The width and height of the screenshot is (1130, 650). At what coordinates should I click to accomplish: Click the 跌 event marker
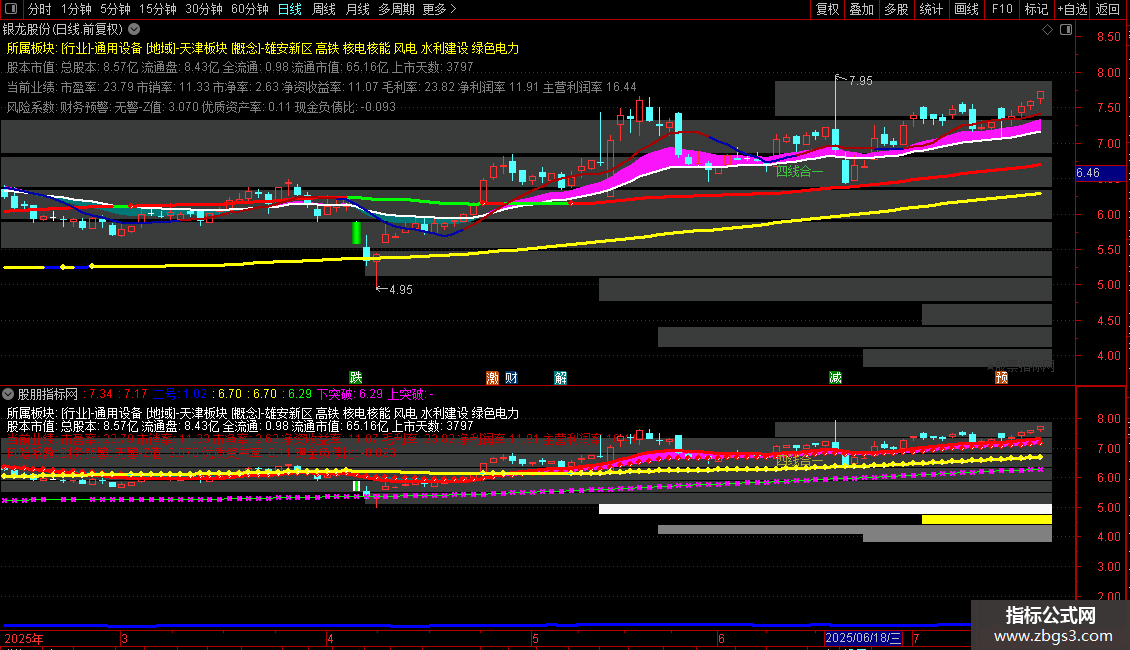[x=355, y=377]
